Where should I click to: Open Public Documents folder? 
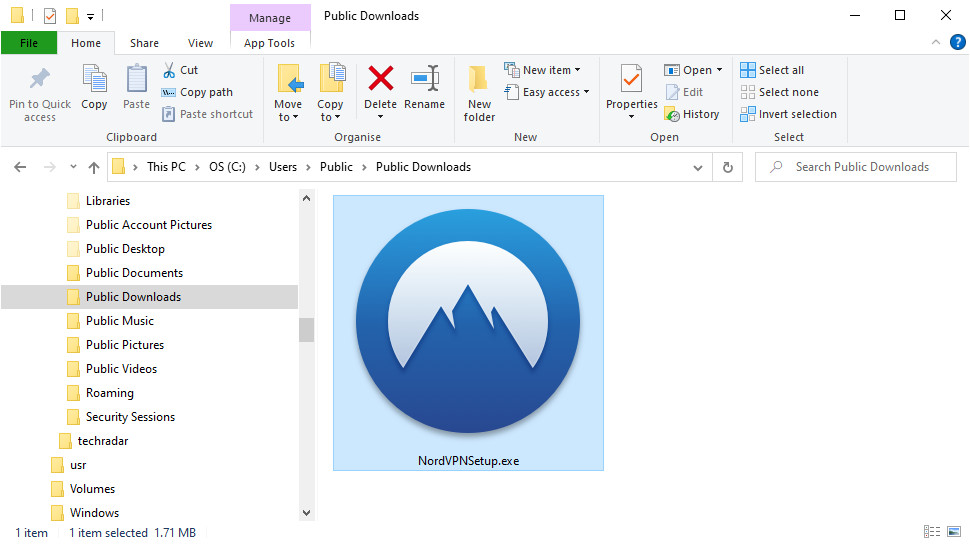point(134,273)
